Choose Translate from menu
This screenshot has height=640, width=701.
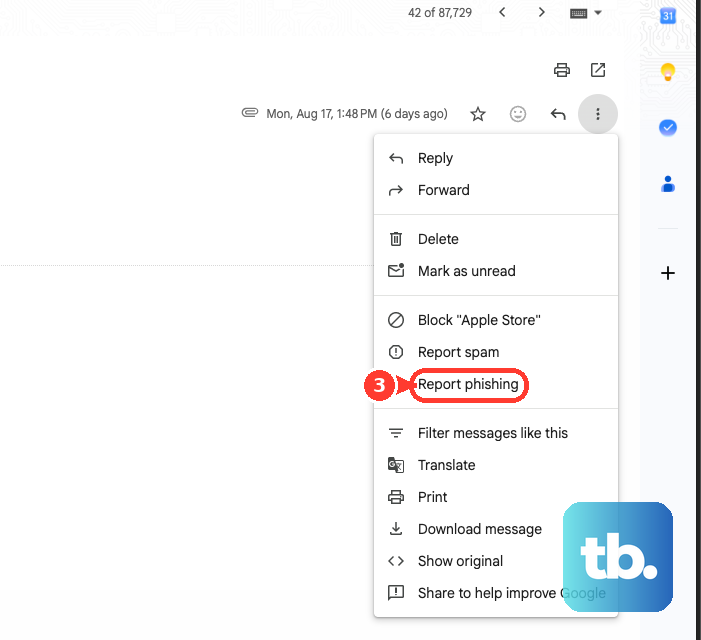click(x=496, y=465)
